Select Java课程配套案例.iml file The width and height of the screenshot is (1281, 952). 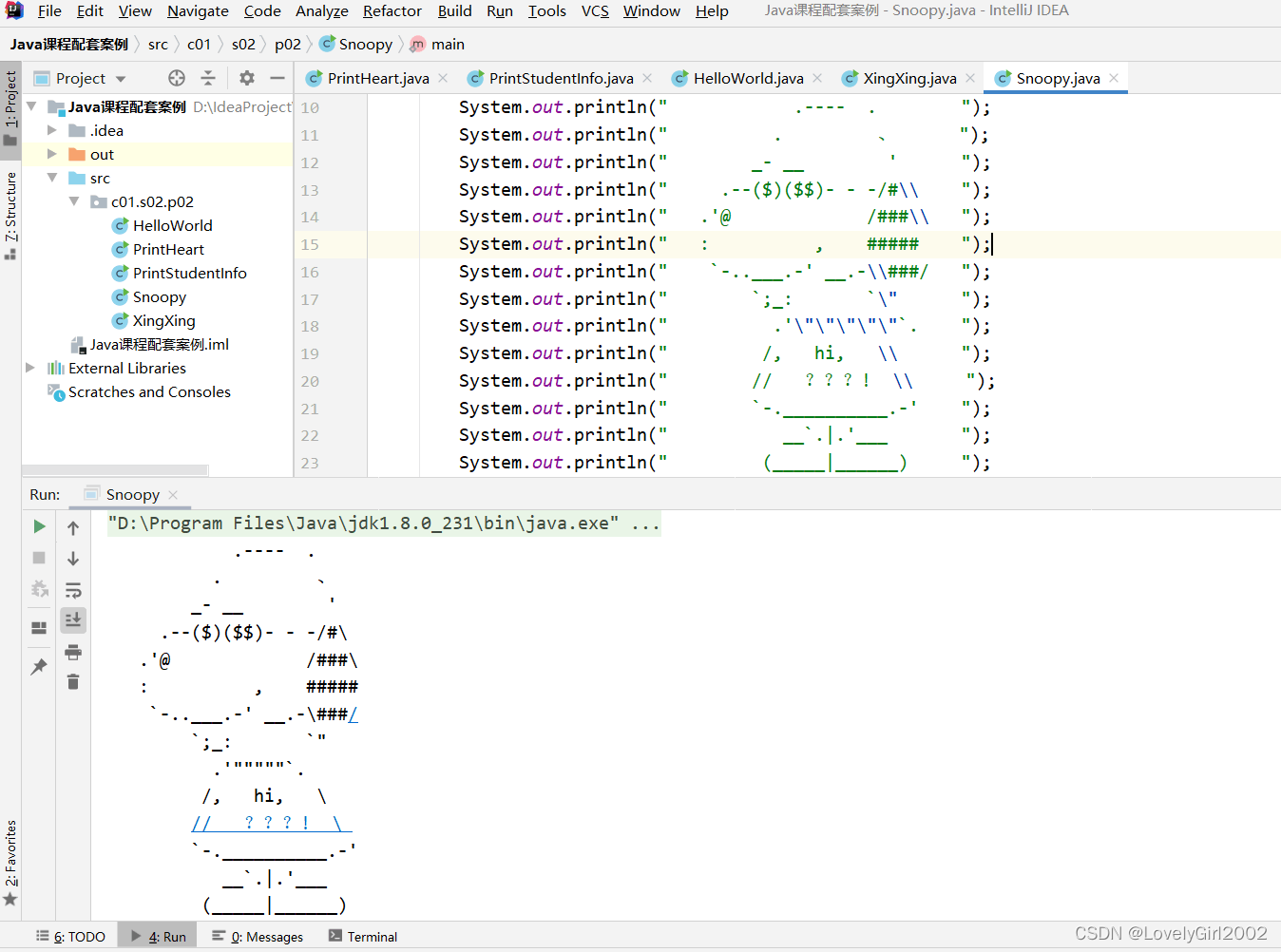[150, 344]
